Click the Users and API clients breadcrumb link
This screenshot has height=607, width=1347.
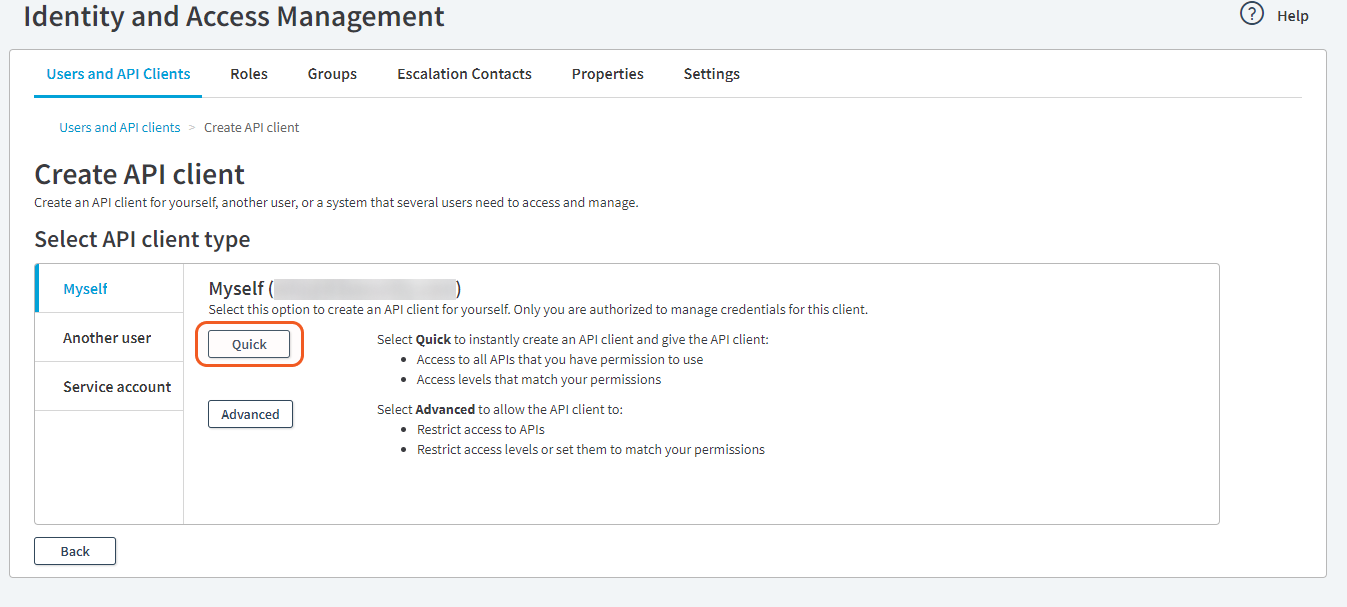[120, 128]
